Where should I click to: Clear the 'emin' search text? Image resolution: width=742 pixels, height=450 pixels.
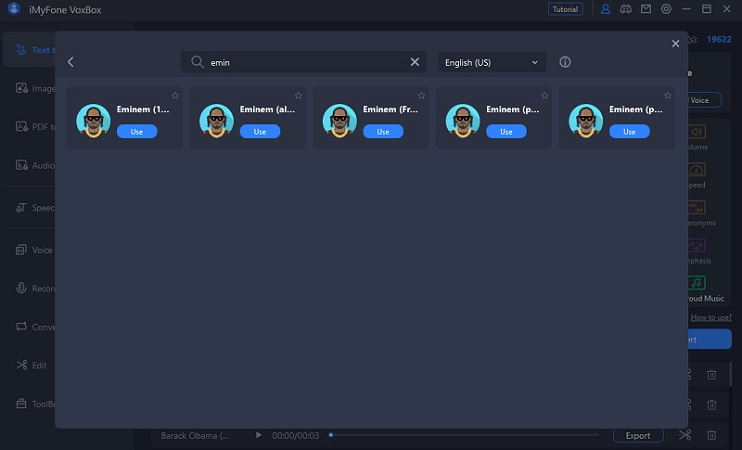[x=415, y=62]
